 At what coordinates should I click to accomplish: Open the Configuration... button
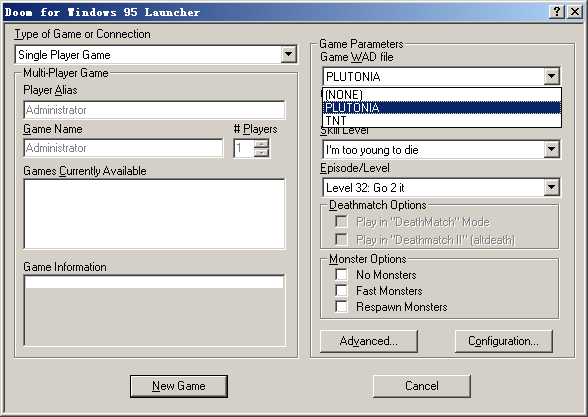coord(504,341)
